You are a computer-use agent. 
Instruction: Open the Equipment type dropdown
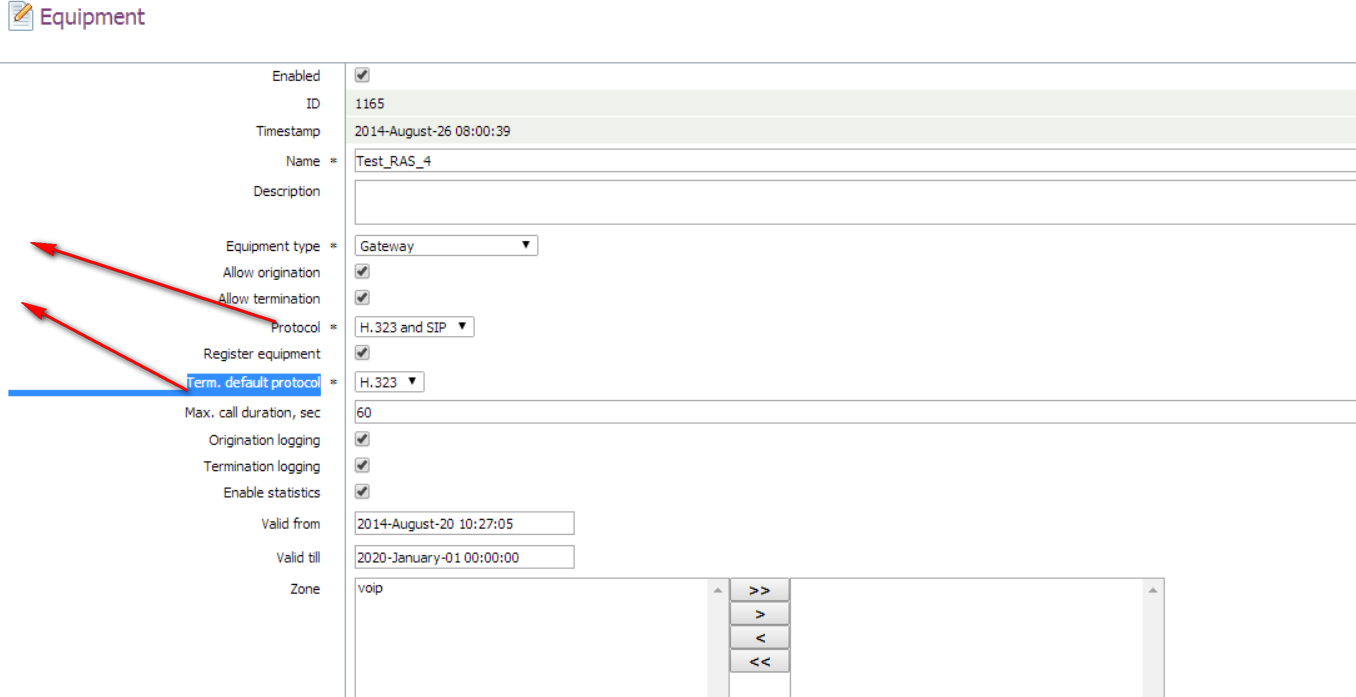446,245
